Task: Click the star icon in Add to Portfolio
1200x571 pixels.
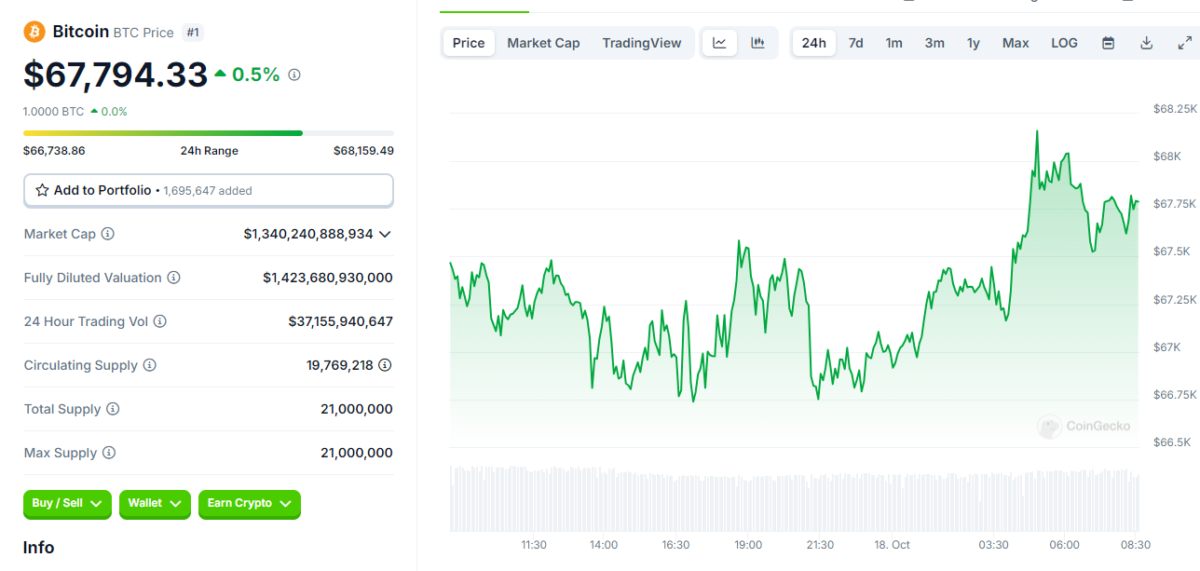Action: coord(42,190)
